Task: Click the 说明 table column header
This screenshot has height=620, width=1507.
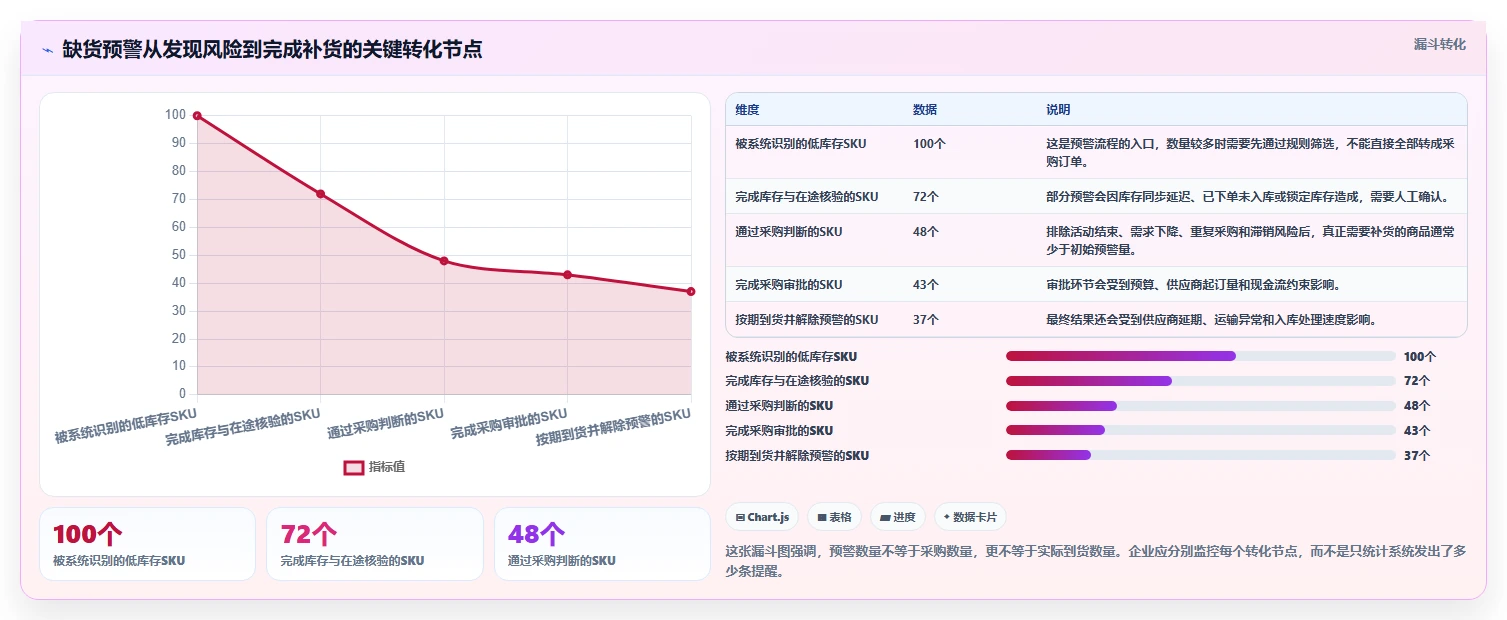Action: click(x=1058, y=110)
